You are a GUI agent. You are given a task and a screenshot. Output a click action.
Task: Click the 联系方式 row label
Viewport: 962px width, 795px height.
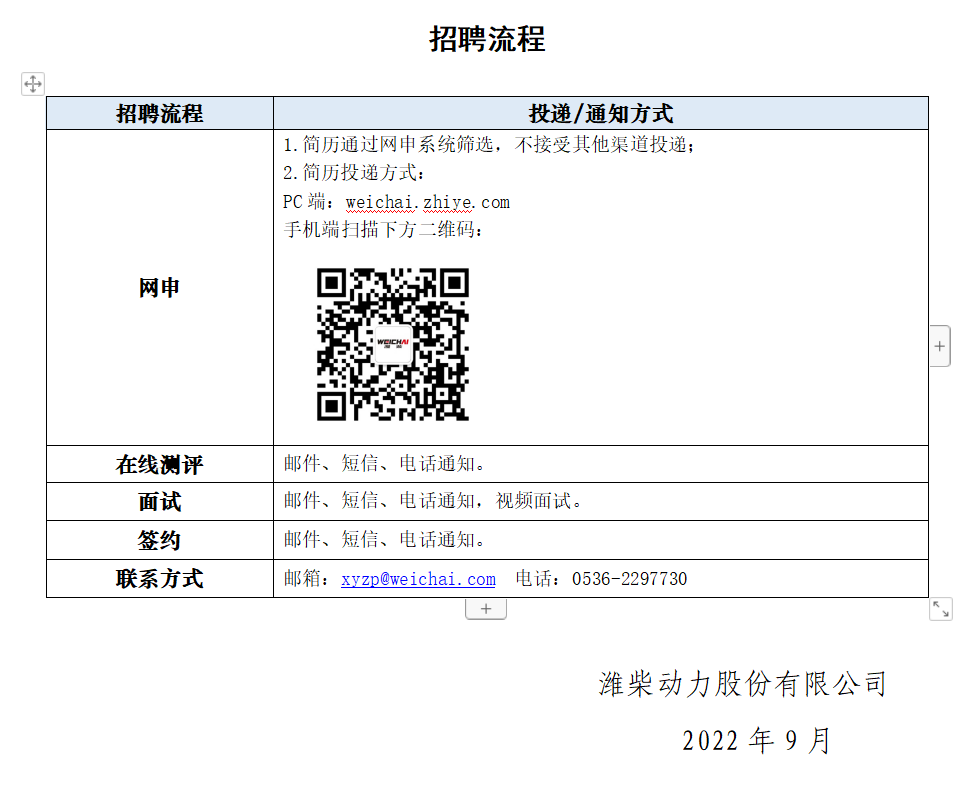pos(160,578)
